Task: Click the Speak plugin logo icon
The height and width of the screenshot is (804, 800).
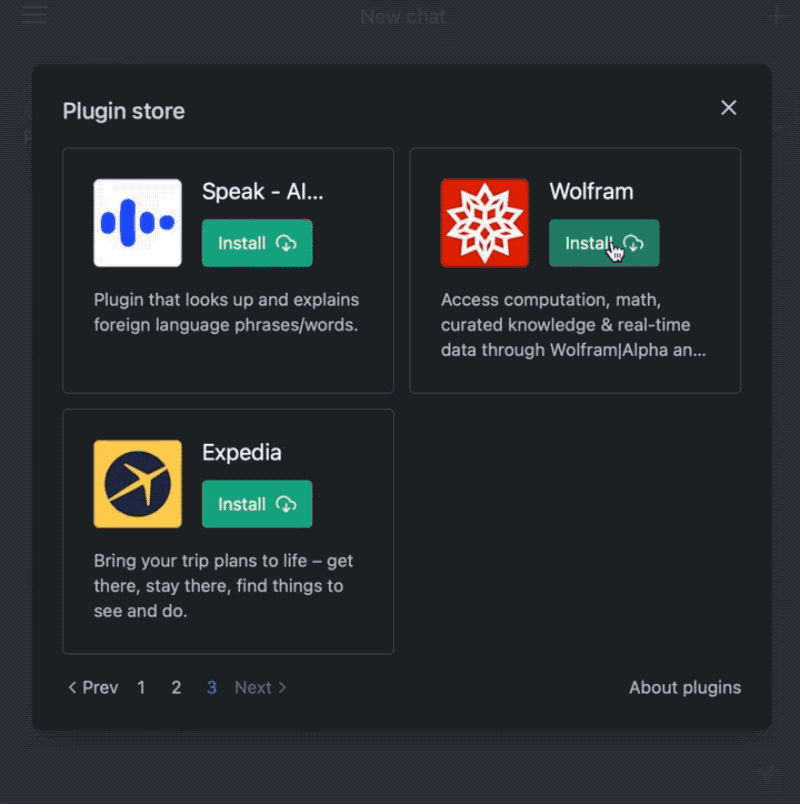Action: (138, 223)
